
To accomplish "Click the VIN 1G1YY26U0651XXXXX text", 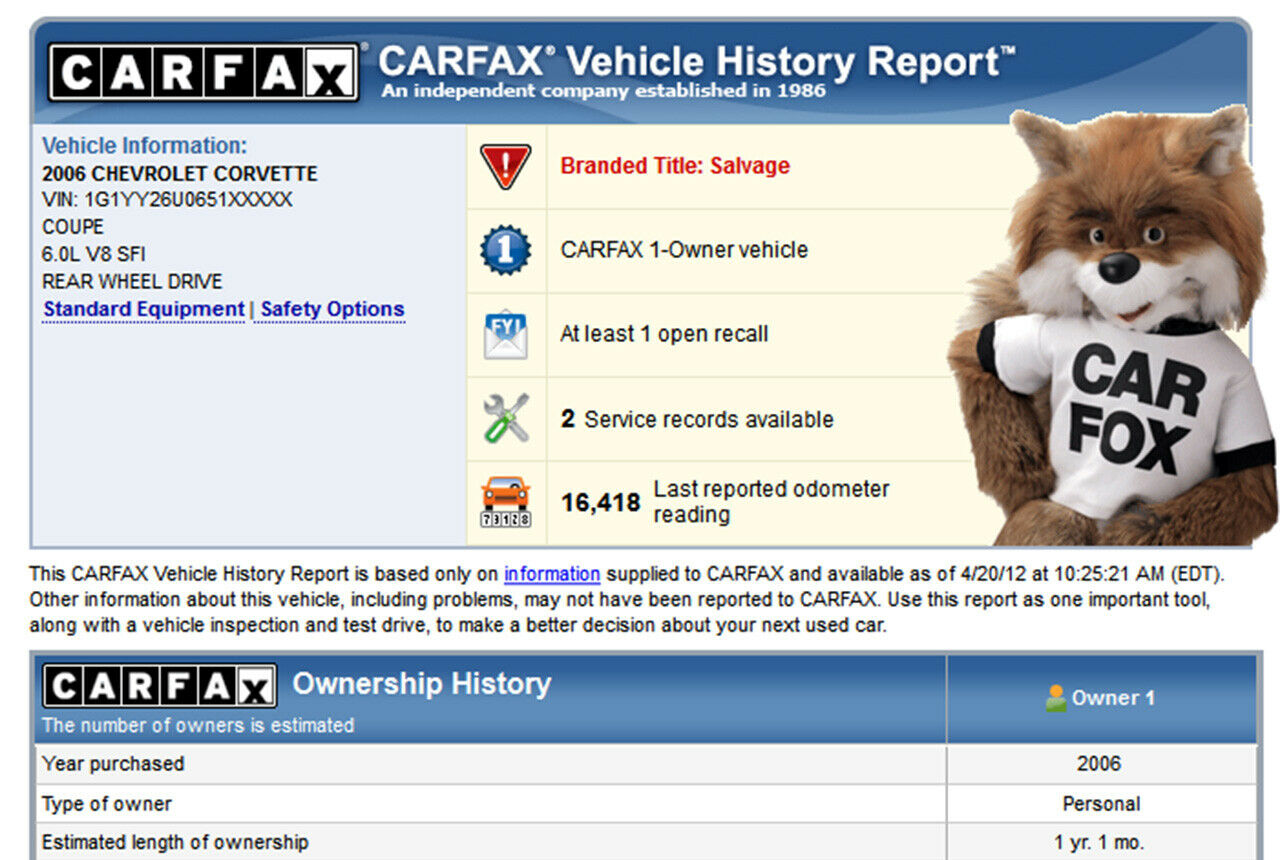I will pyautogui.click(x=167, y=200).
